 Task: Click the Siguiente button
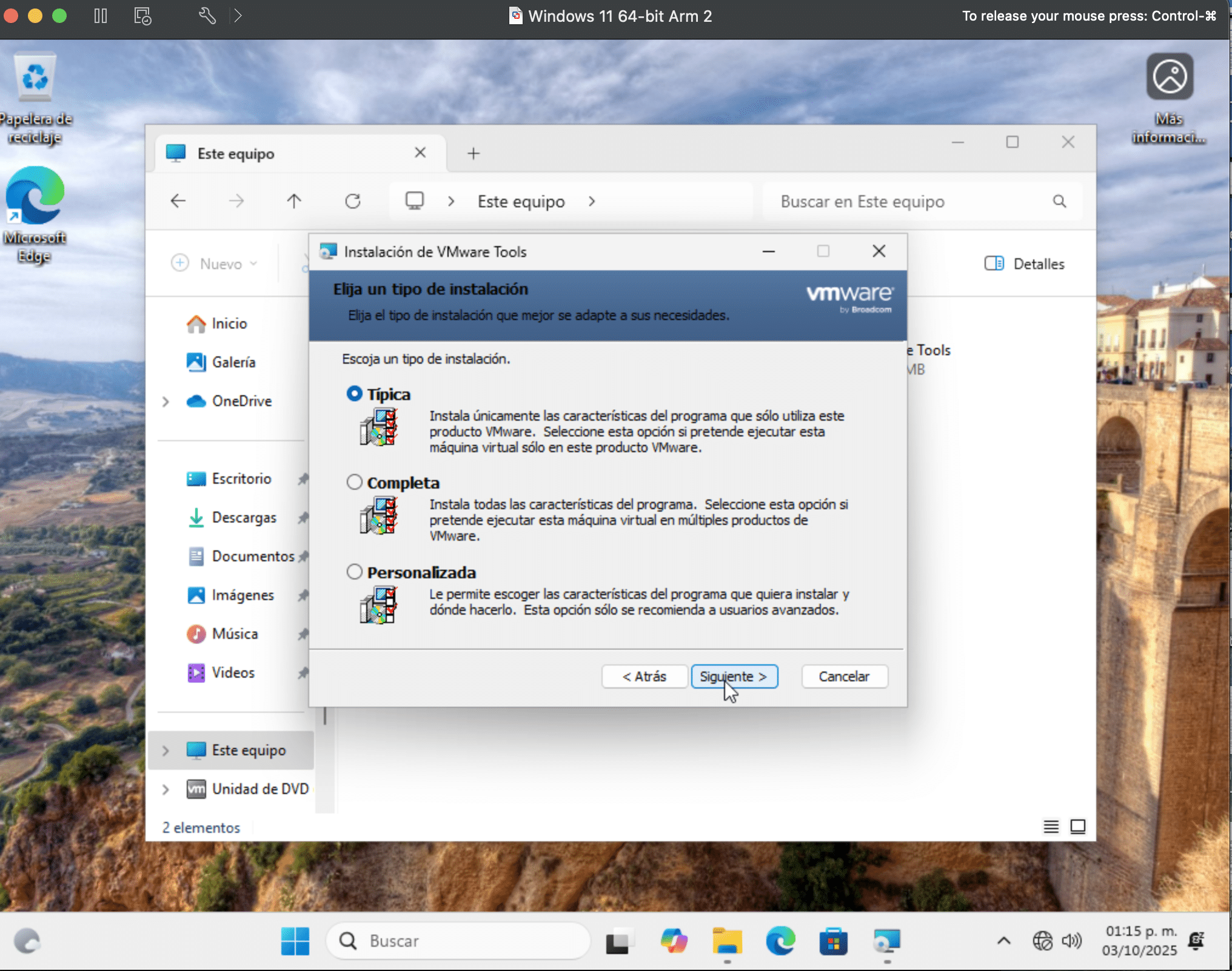(734, 676)
